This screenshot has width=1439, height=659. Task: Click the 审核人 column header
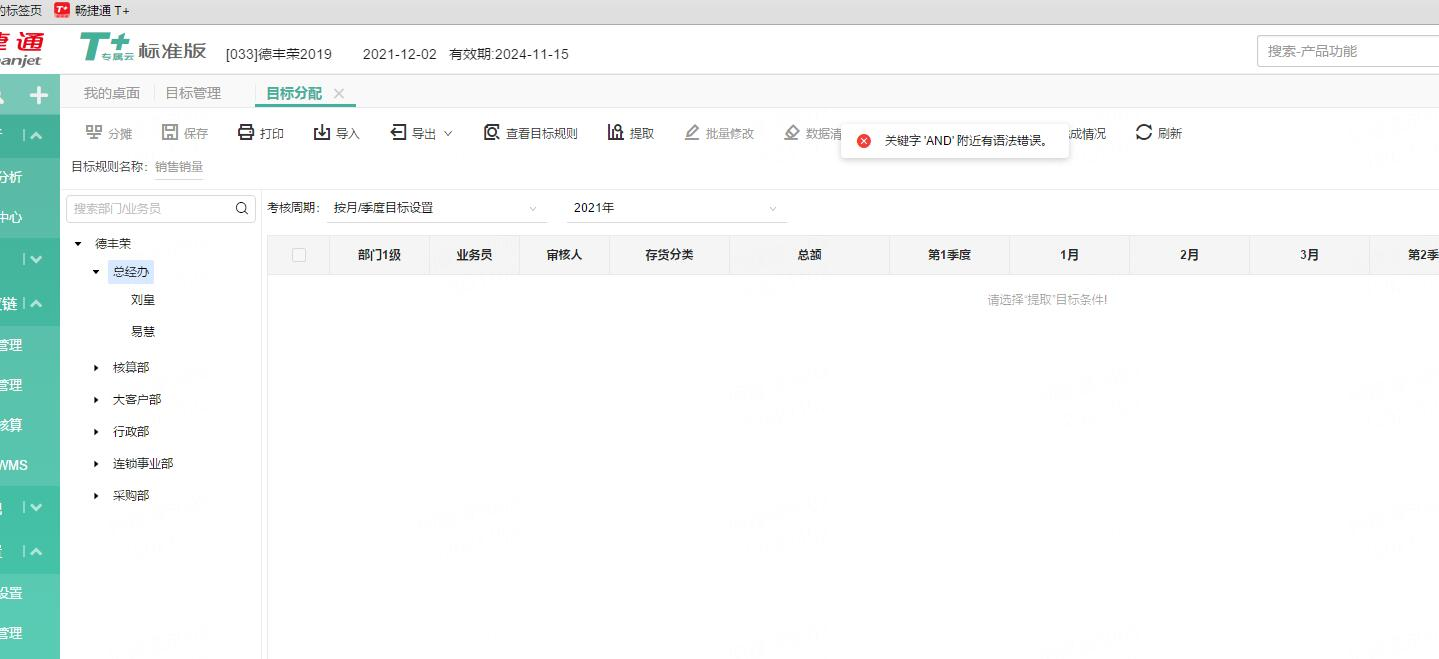(x=564, y=255)
